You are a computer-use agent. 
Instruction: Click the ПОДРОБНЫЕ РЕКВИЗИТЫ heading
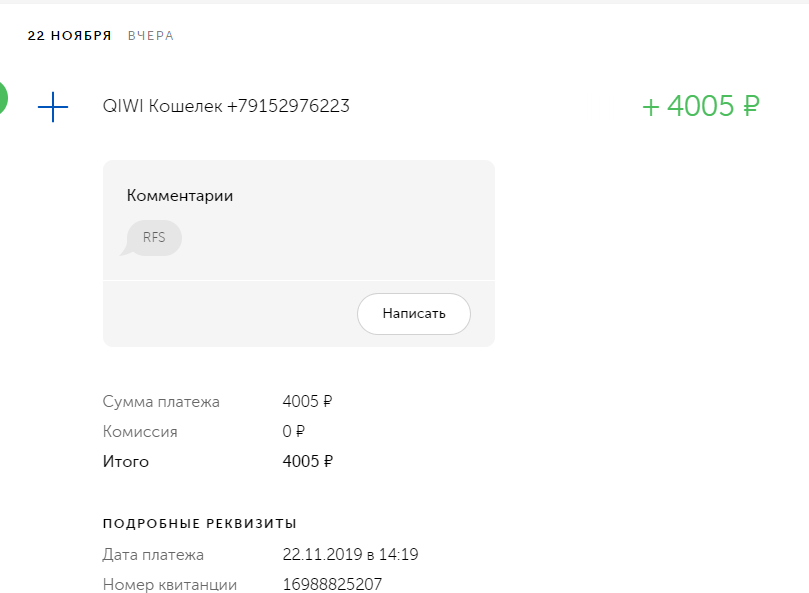coord(200,524)
